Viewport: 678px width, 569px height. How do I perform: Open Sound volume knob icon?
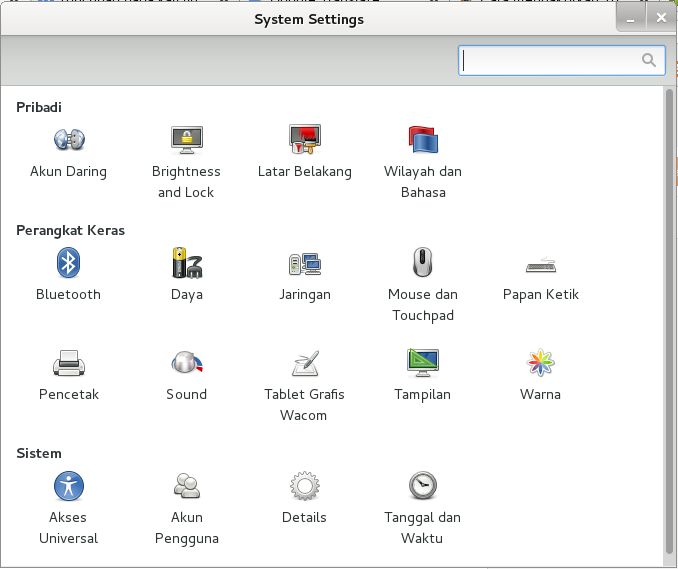[187, 362]
